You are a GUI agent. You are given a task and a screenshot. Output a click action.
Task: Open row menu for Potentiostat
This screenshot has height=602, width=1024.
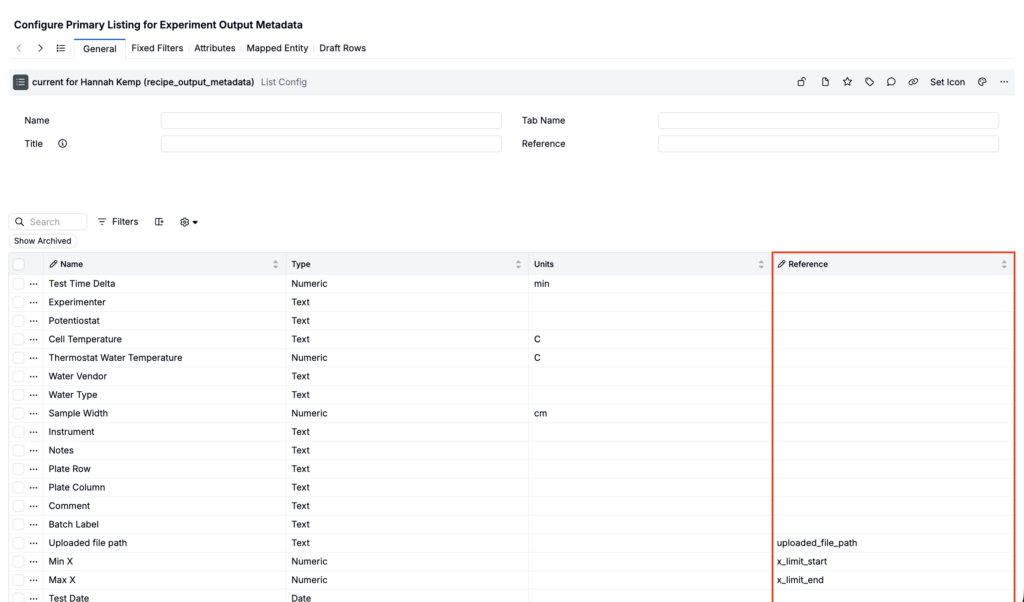point(33,321)
